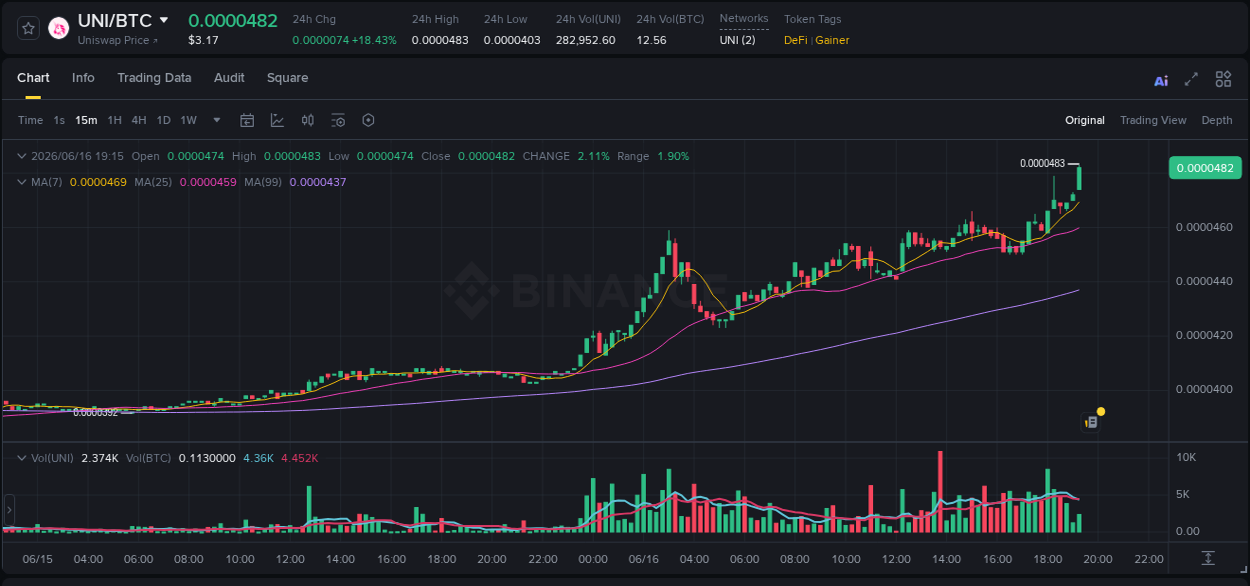Expand more time intervals dropdown
1250x586 pixels.
pyautogui.click(x=217, y=120)
